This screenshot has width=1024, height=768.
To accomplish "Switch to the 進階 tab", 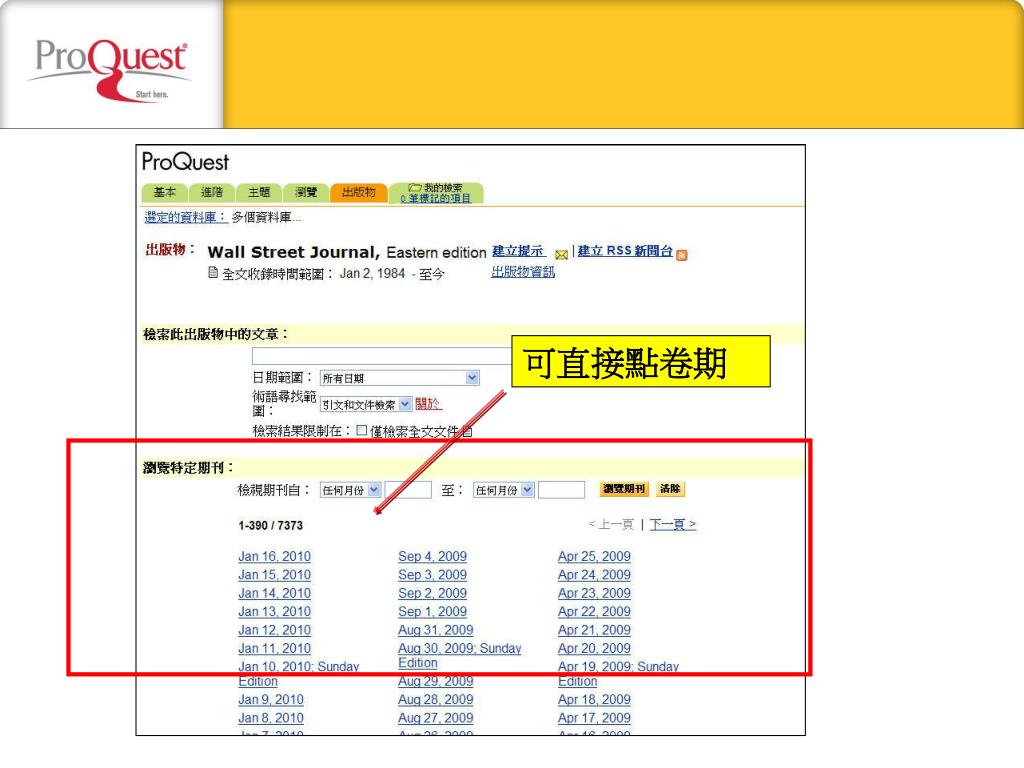I will (x=212, y=192).
